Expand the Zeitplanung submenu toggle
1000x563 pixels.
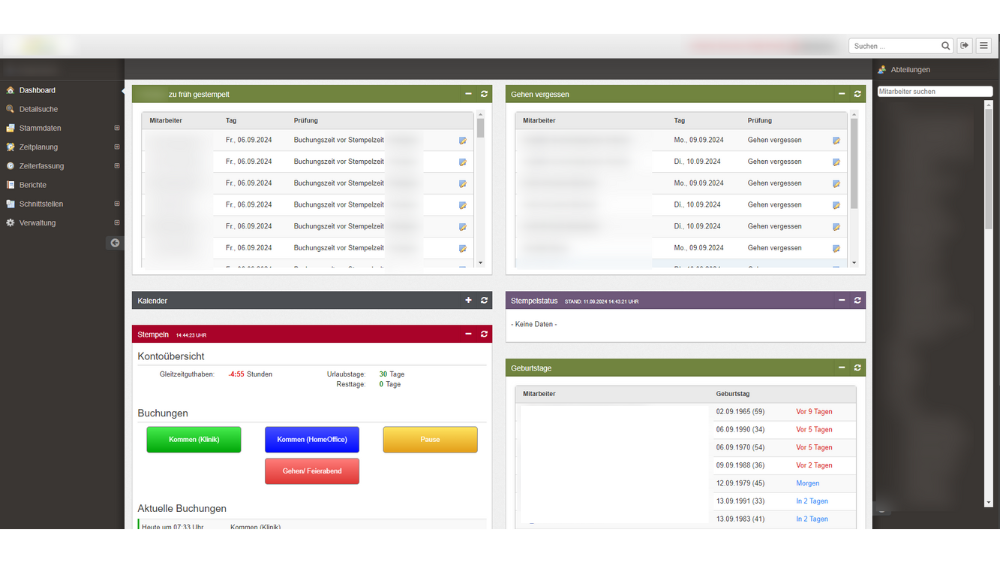click(117, 147)
